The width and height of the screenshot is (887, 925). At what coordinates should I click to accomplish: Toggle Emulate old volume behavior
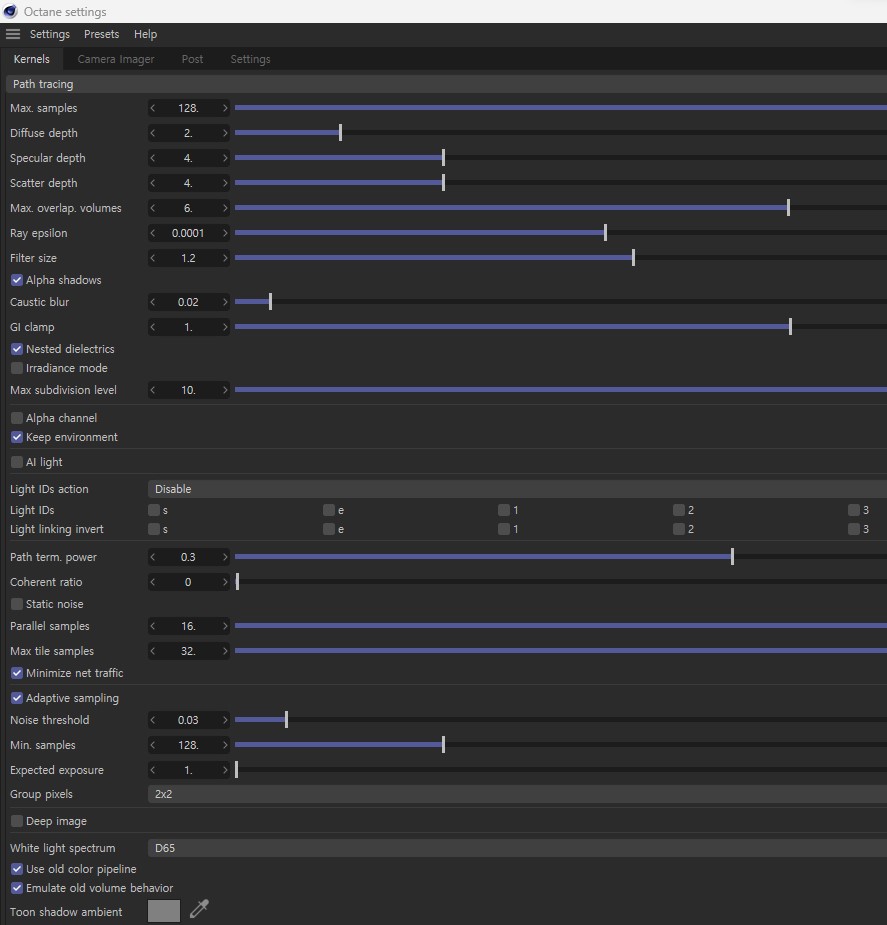[x=17, y=888]
